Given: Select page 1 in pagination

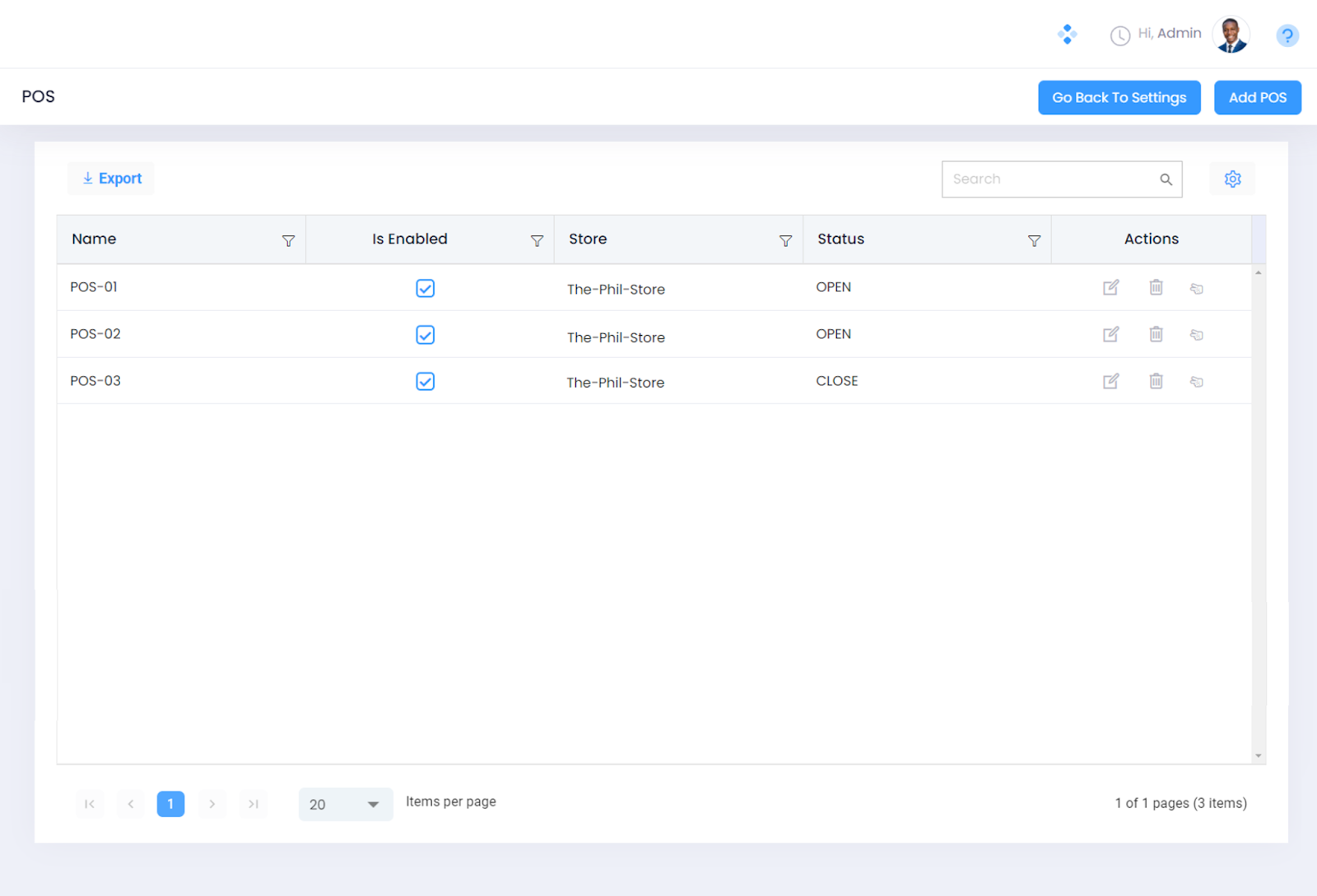Looking at the screenshot, I should click(x=170, y=804).
